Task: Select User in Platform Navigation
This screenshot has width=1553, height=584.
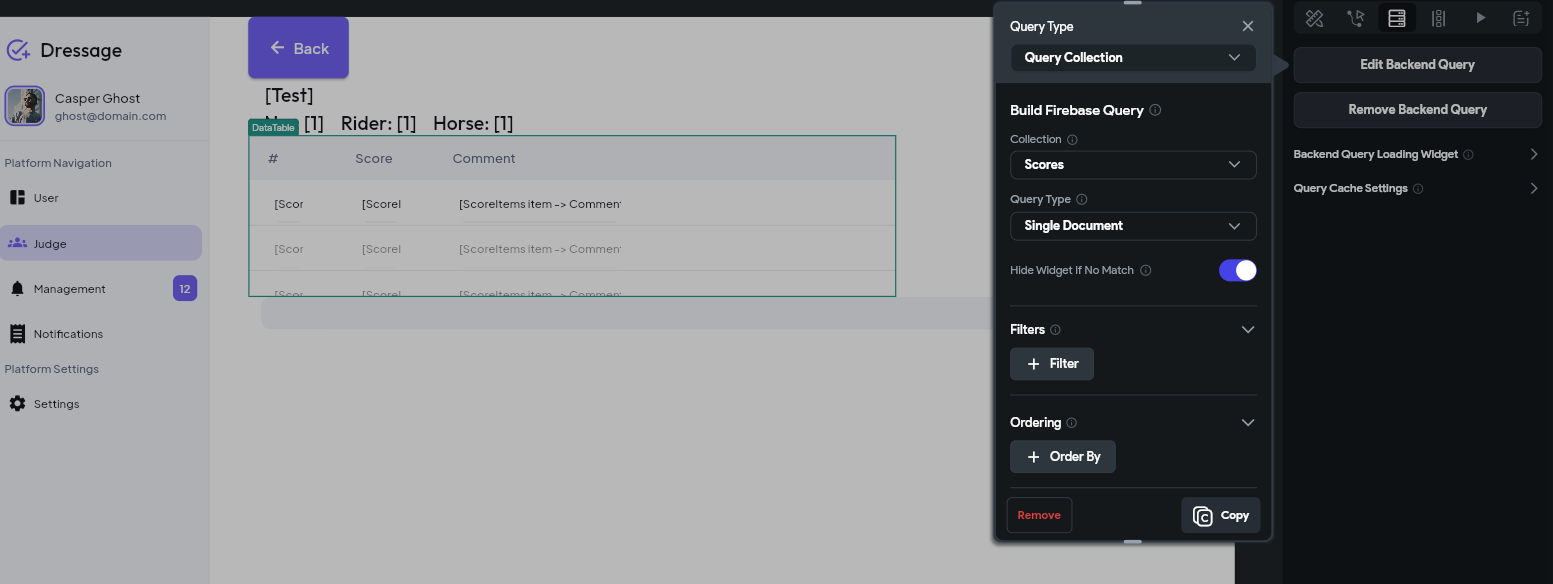Action: tap(45, 197)
